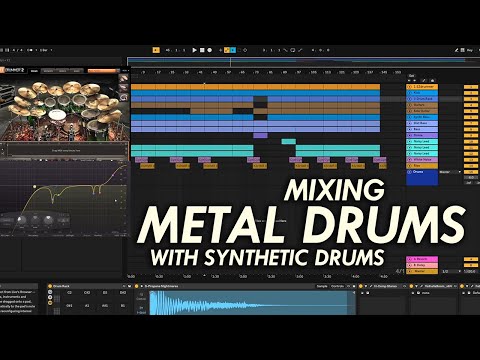This screenshot has width=480, height=360.
Task: Click the track icon on the EZdrummer track
Action: coord(409,87)
